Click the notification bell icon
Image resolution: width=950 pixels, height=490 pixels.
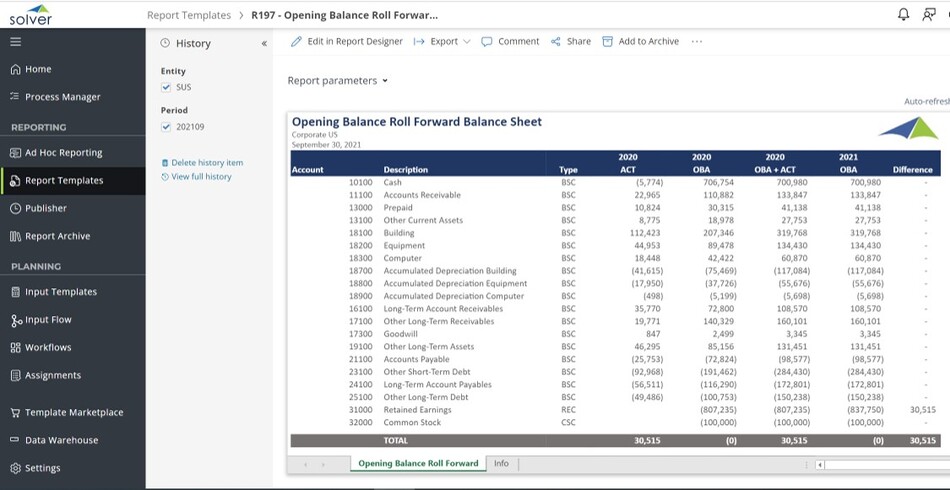pos(904,14)
